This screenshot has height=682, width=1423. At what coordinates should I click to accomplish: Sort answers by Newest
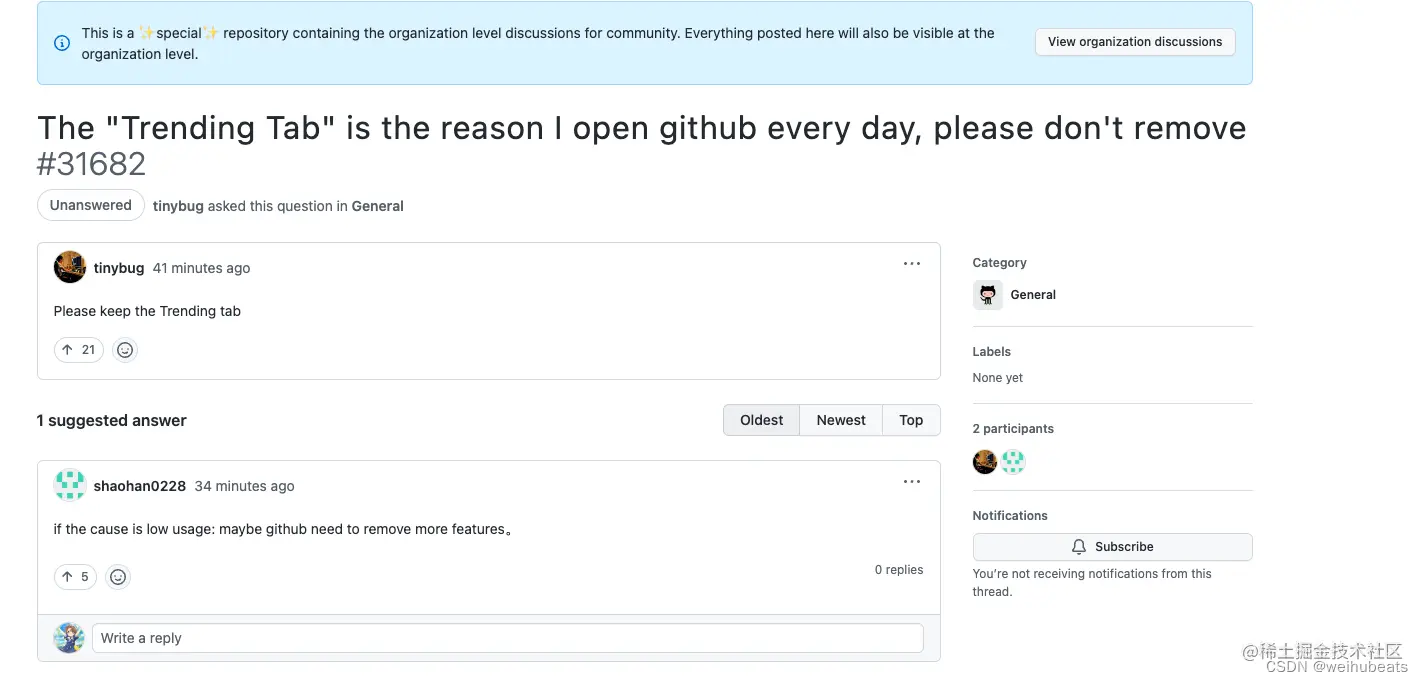pos(841,420)
